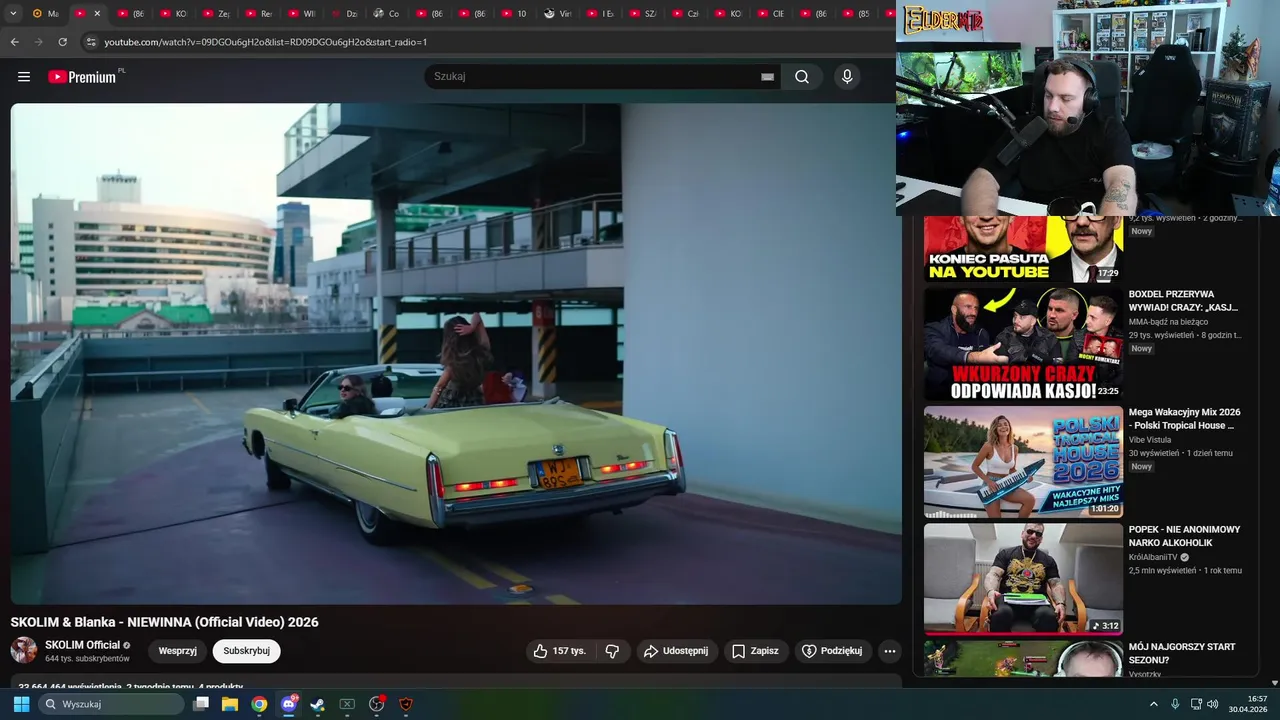Open Task View on taskbar
This screenshot has height=720, width=1280.
click(x=201, y=704)
